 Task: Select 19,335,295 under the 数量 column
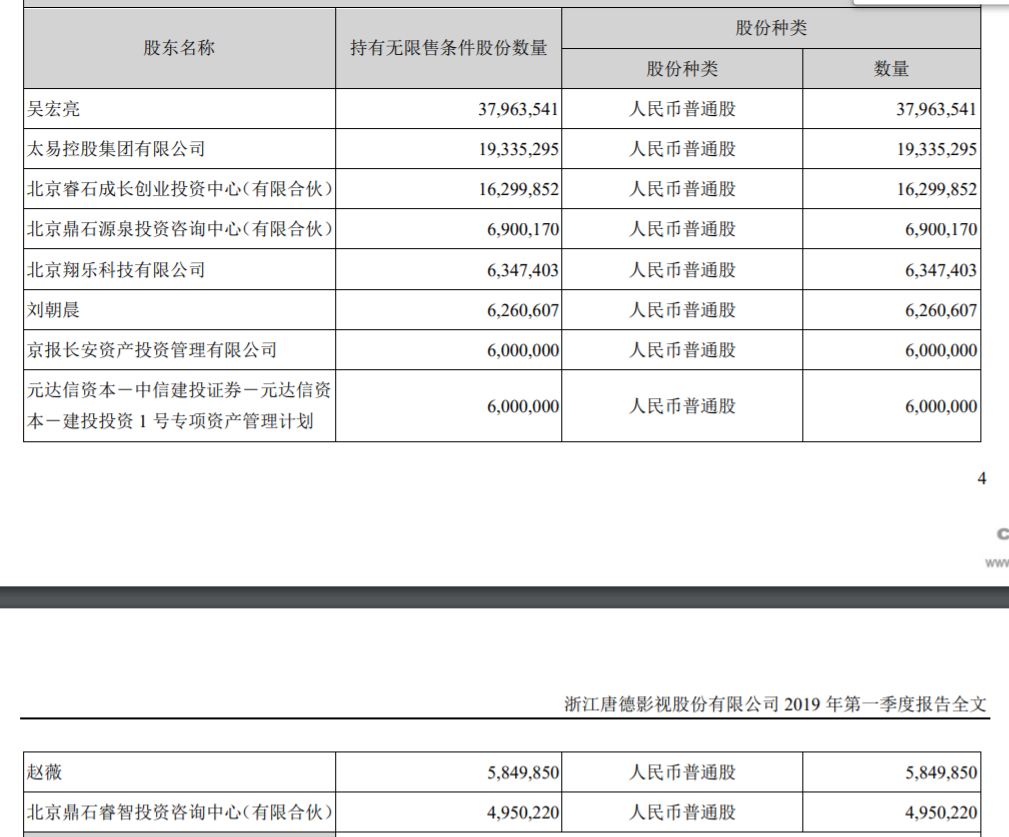(x=937, y=149)
